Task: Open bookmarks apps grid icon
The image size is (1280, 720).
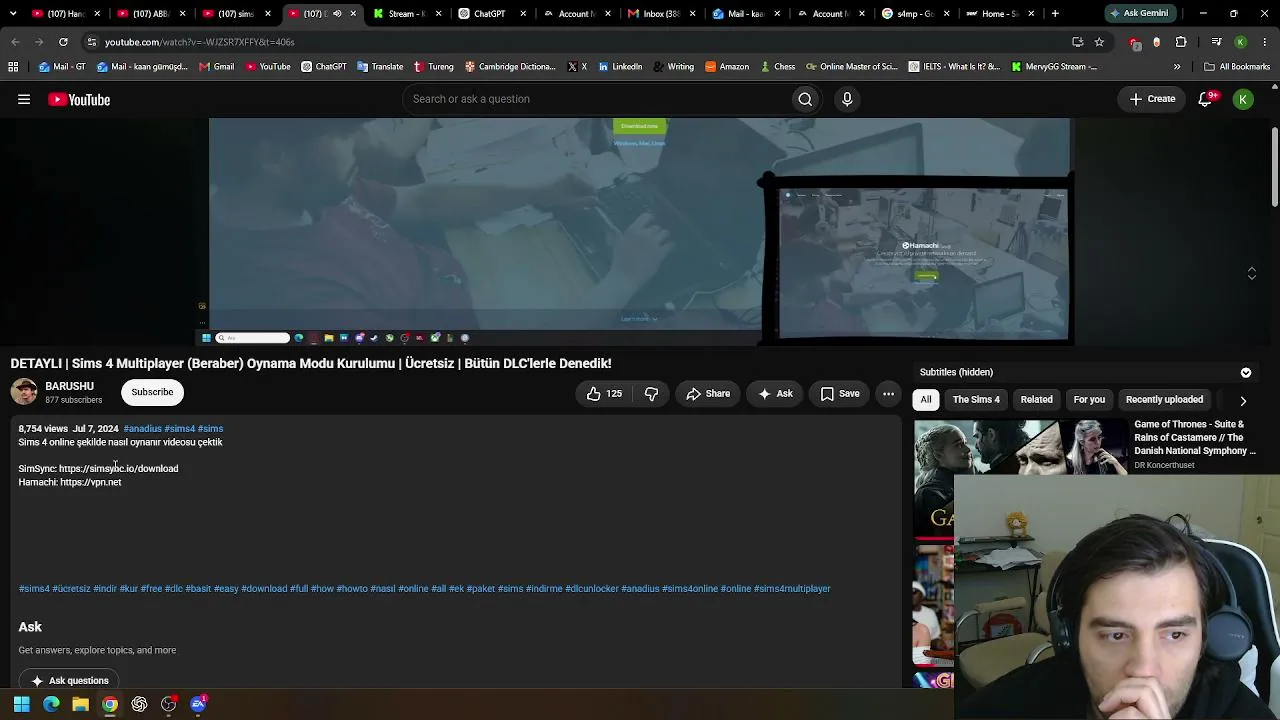Action: click(x=13, y=67)
